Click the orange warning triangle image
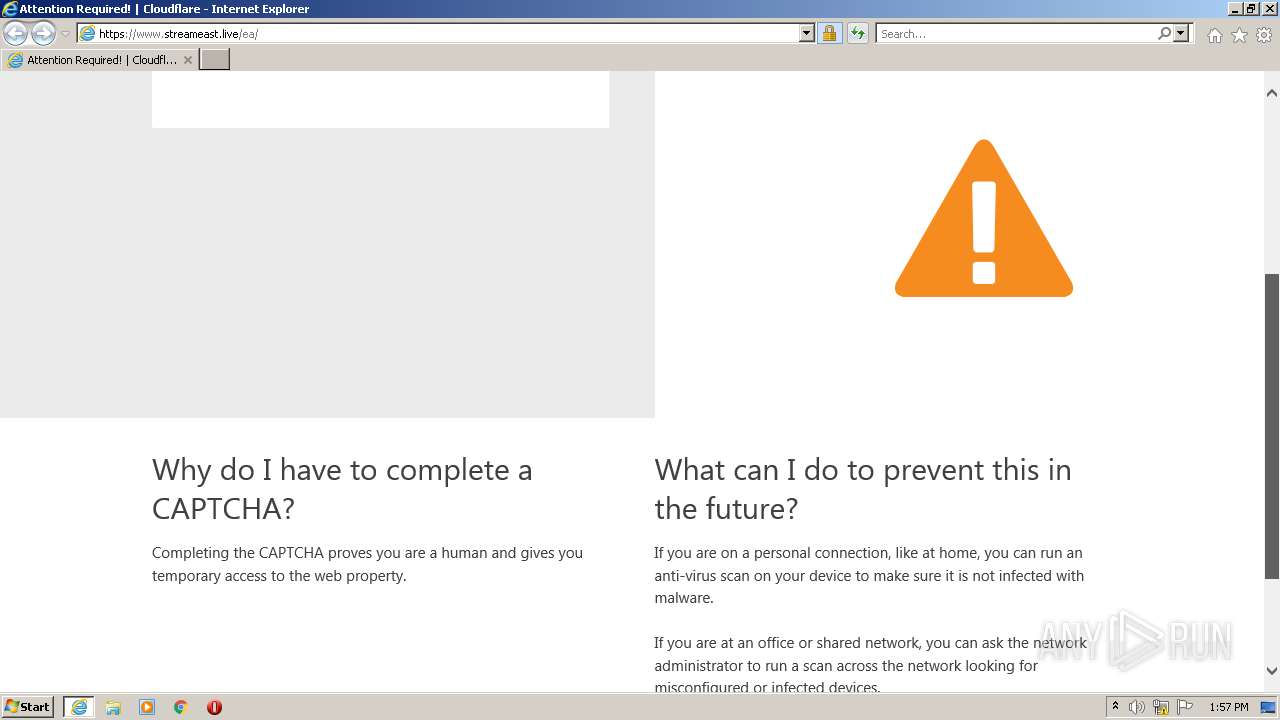1280x720 pixels. [984, 218]
